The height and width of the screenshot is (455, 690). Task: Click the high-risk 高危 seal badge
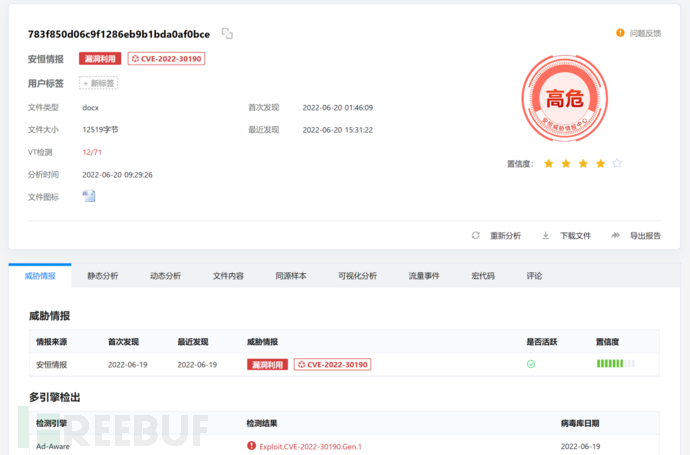coord(565,98)
